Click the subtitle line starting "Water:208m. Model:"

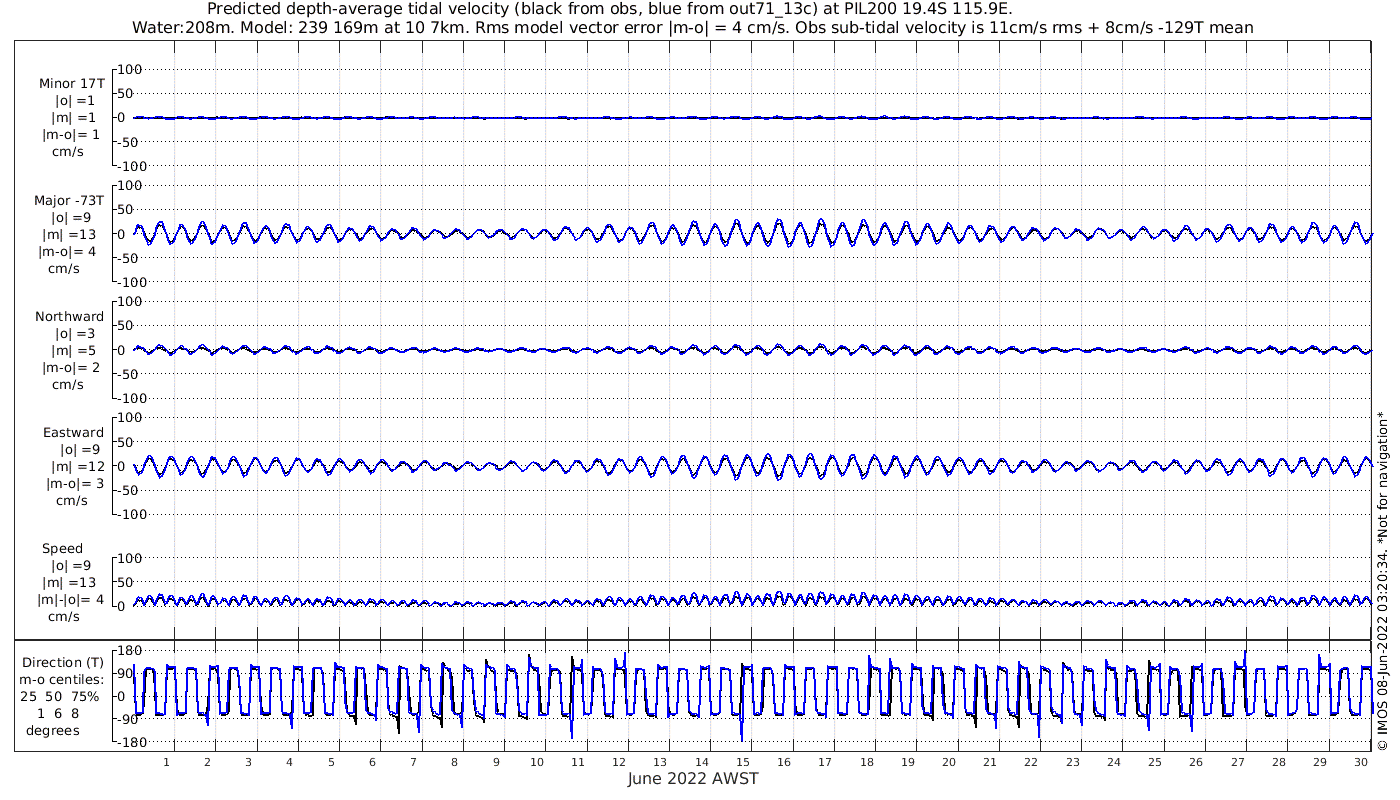[693, 27]
